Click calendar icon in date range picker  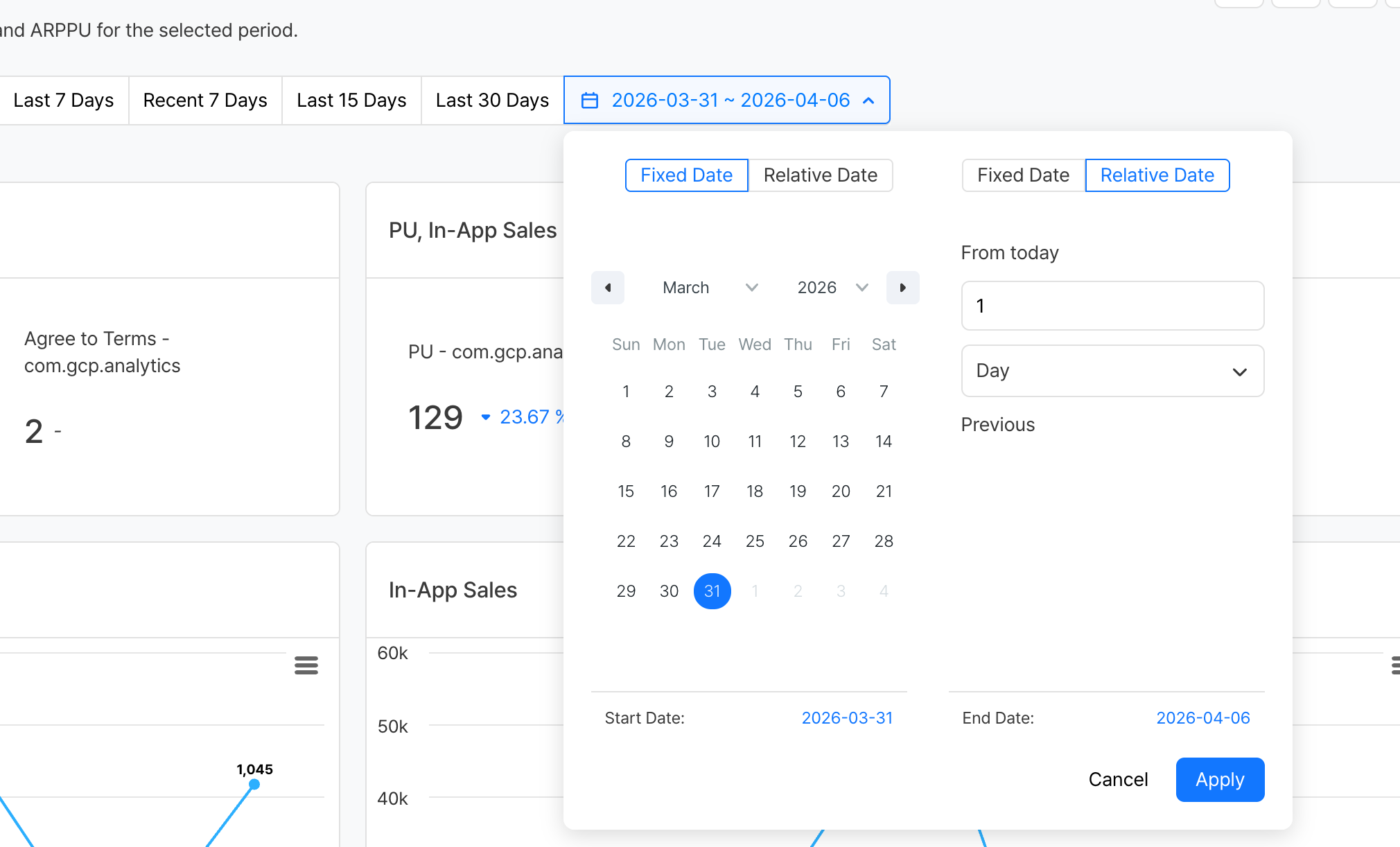[590, 101]
